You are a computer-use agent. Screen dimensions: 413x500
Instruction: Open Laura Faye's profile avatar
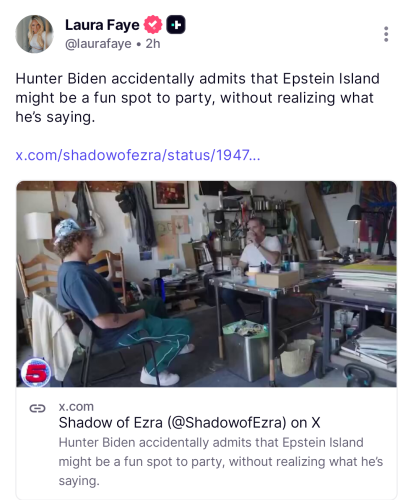coord(34,34)
